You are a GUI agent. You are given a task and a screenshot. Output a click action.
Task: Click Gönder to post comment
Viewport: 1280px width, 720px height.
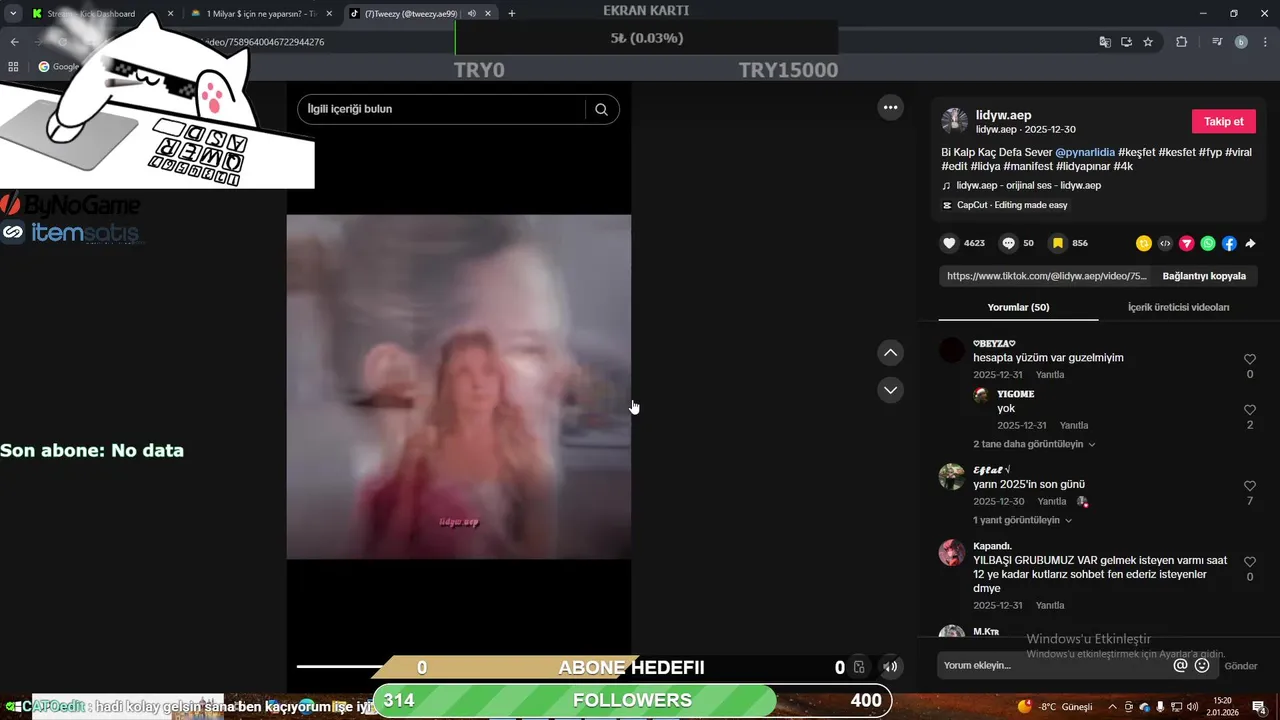[x=1241, y=666]
